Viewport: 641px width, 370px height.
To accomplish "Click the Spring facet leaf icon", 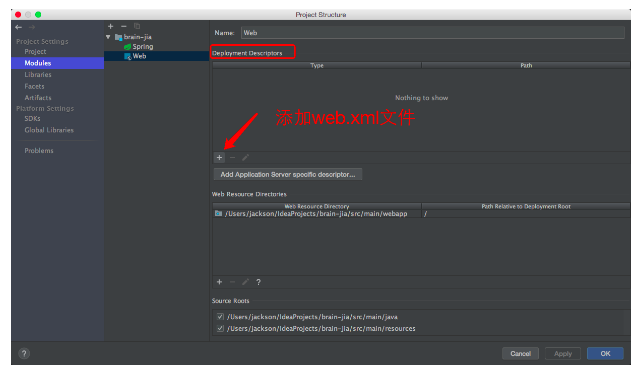I will pos(128,47).
